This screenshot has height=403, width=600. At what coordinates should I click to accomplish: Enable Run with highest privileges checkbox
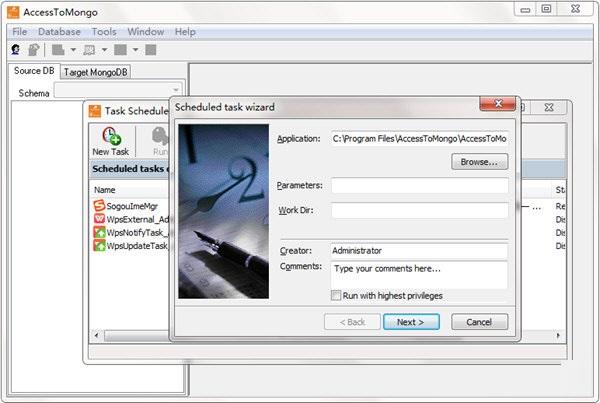click(336, 295)
